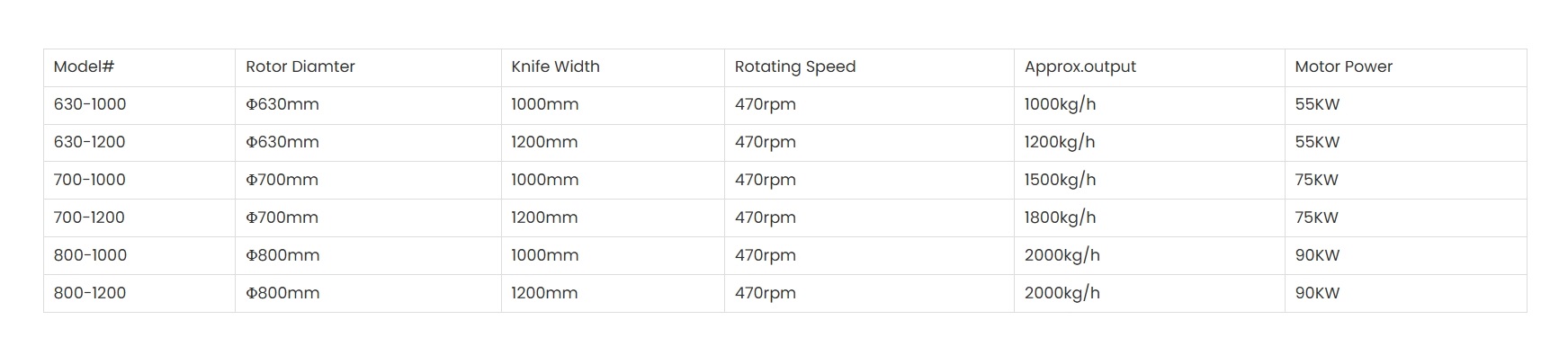This screenshot has width=1568, height=364.
Task: Select the 1200kg/h output cell
Action: coord(1150,143)
